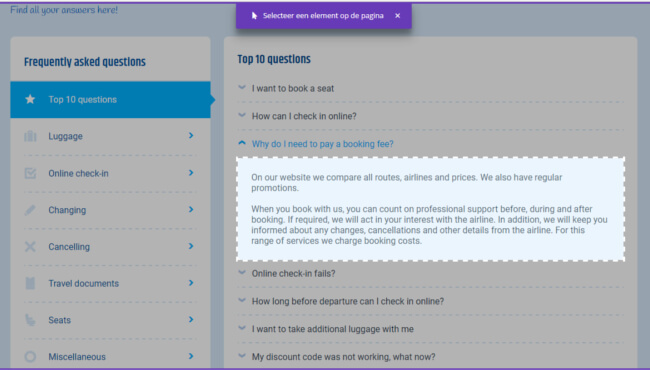Screen dimensions: 650x370
Task: Click 'Why do I need to pay a booking fee?'
Action: coord(323,144)
